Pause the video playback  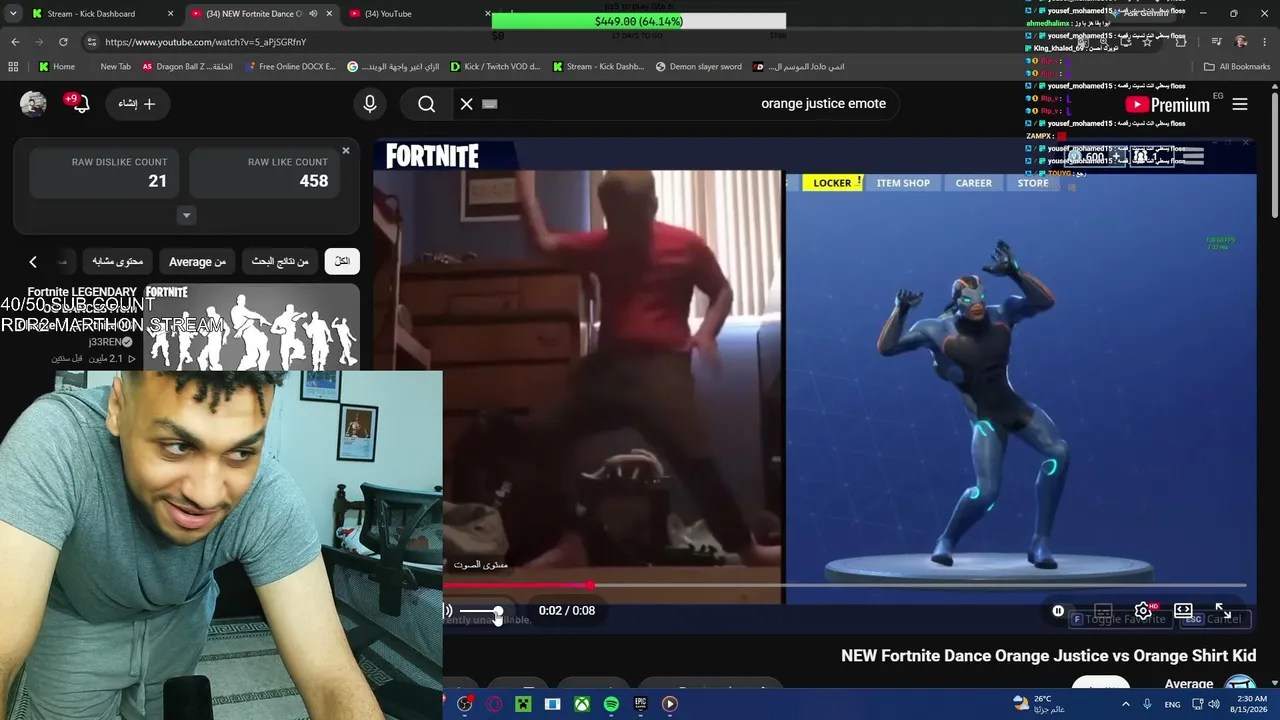click(x=1058, y=611)
